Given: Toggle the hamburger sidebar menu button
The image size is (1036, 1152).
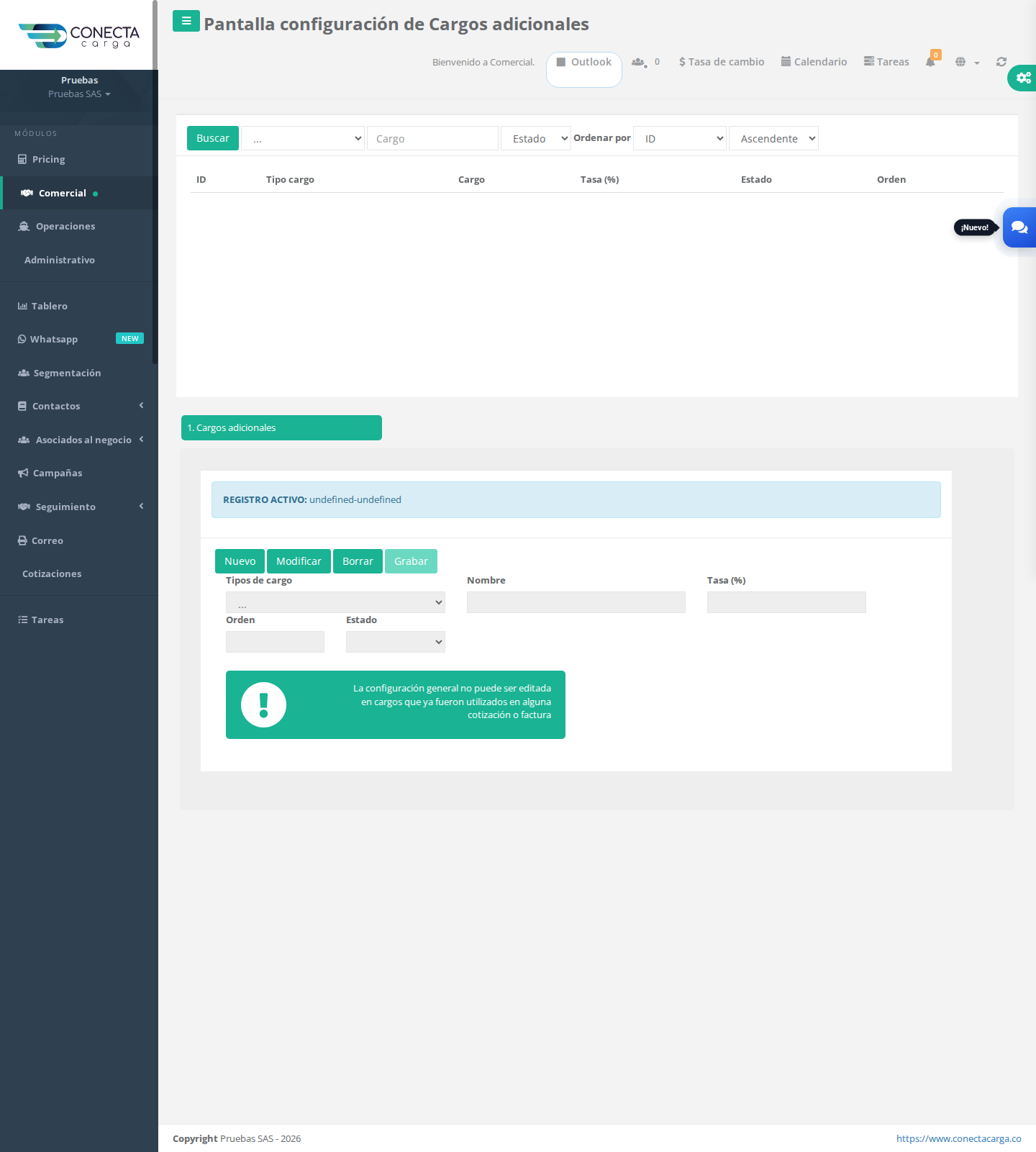Looking at the screenshot, I should click(x=186, y=21).
